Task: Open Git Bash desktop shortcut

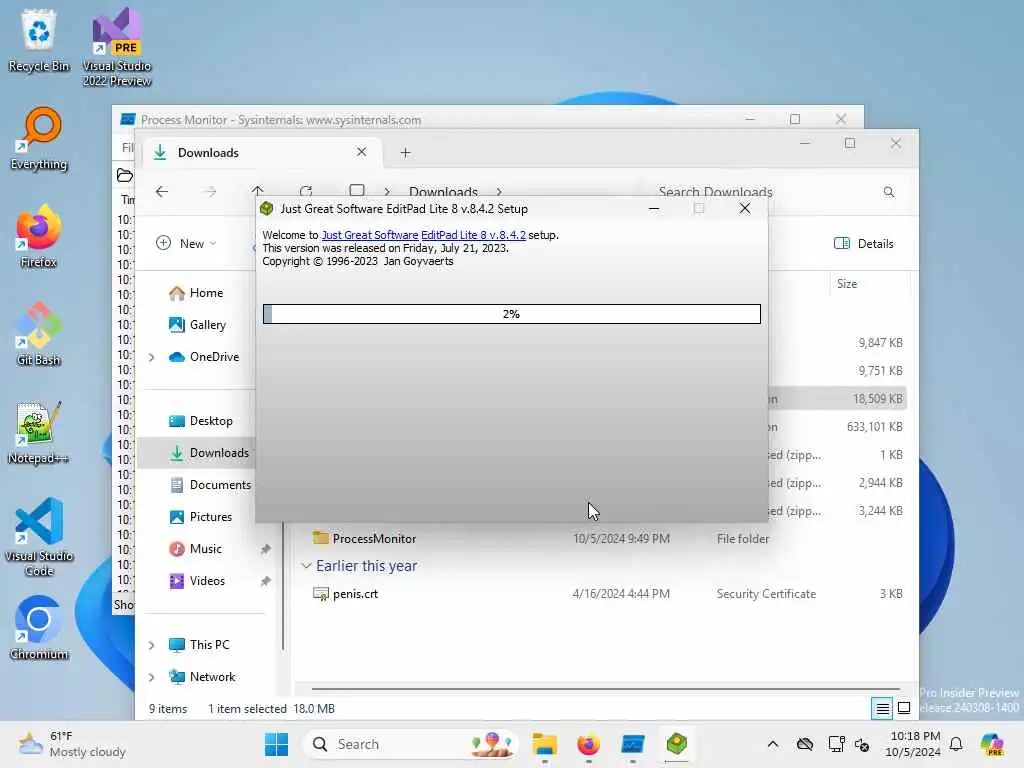Action: pos(39,334)
